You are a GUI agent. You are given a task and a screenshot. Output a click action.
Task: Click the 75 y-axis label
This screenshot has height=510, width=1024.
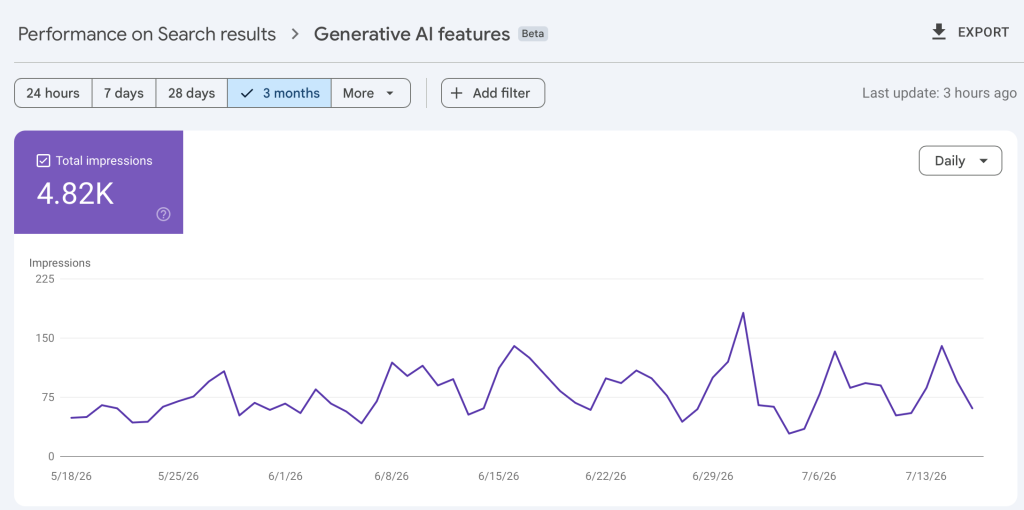pos(48,397)
